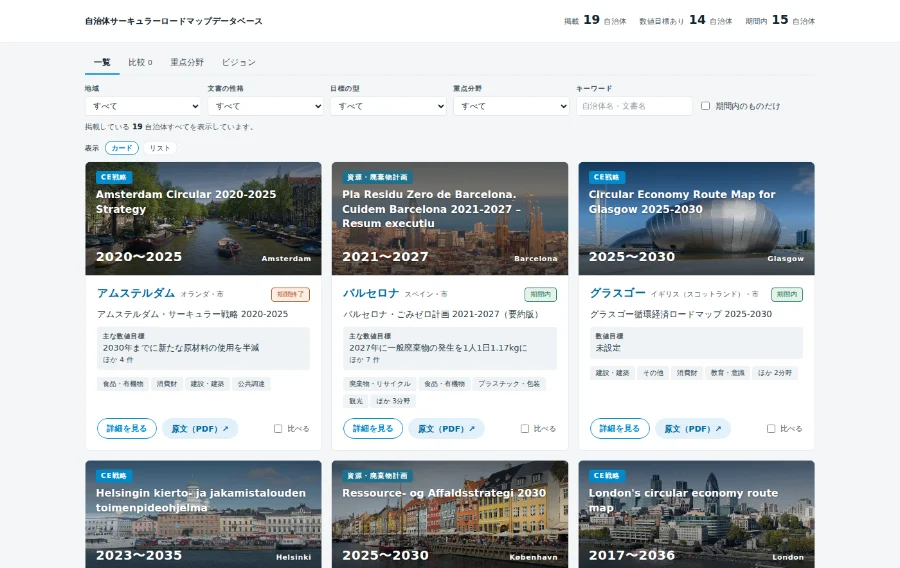The height and width of the screenshot is (568, 900).
Task: Click the 期間内 badge on グラスゴー card
Action: point(787,294)
